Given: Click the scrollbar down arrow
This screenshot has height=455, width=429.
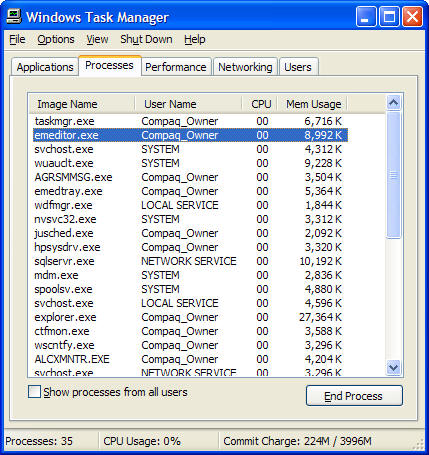Looking at the screenshot, I should tap(393, 367).
